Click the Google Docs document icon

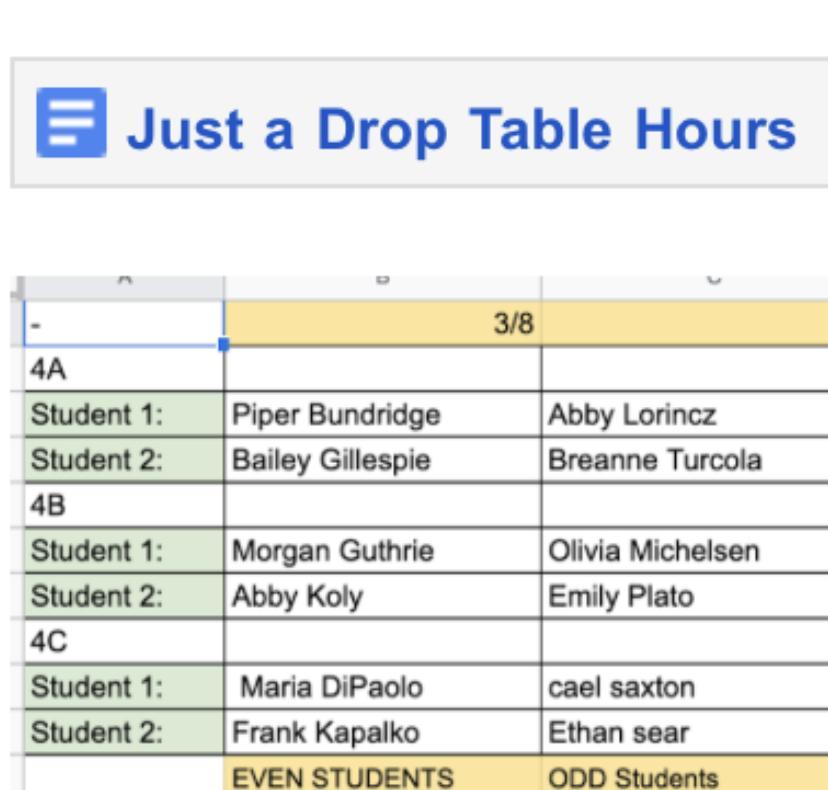pos(70,123)
